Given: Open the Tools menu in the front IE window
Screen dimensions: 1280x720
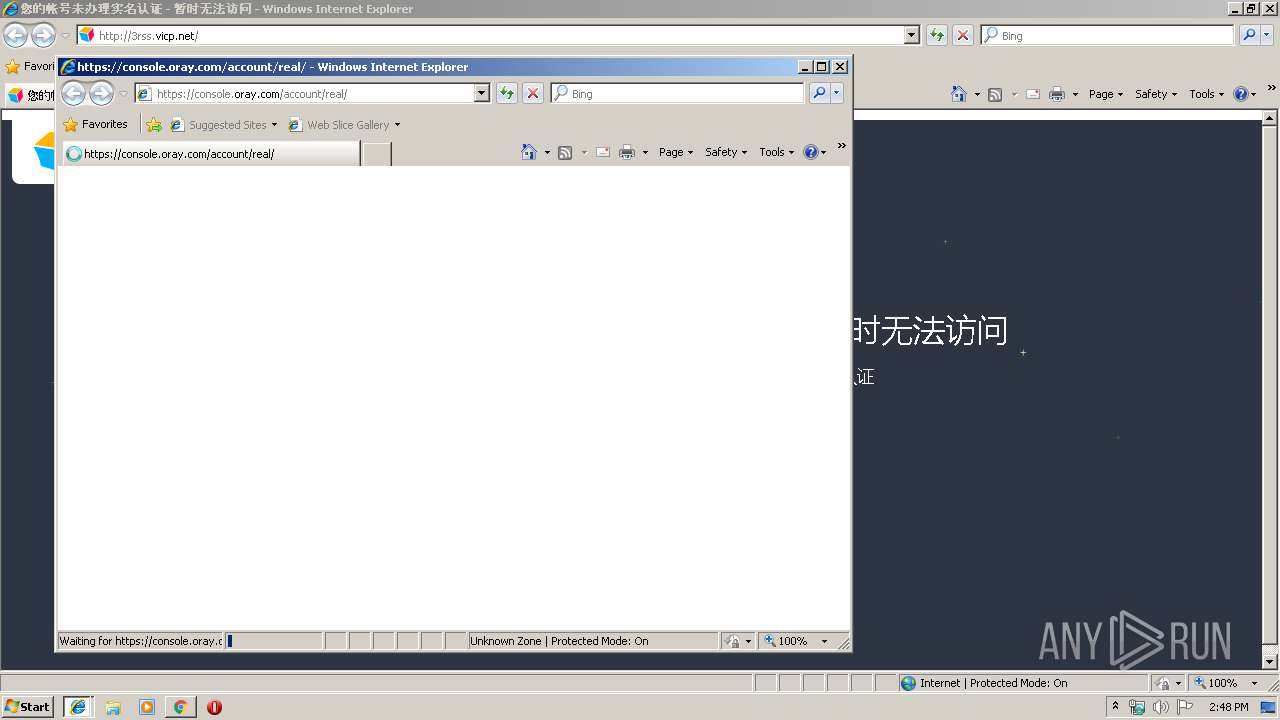Looking at the screenshot, I should 776,152.
